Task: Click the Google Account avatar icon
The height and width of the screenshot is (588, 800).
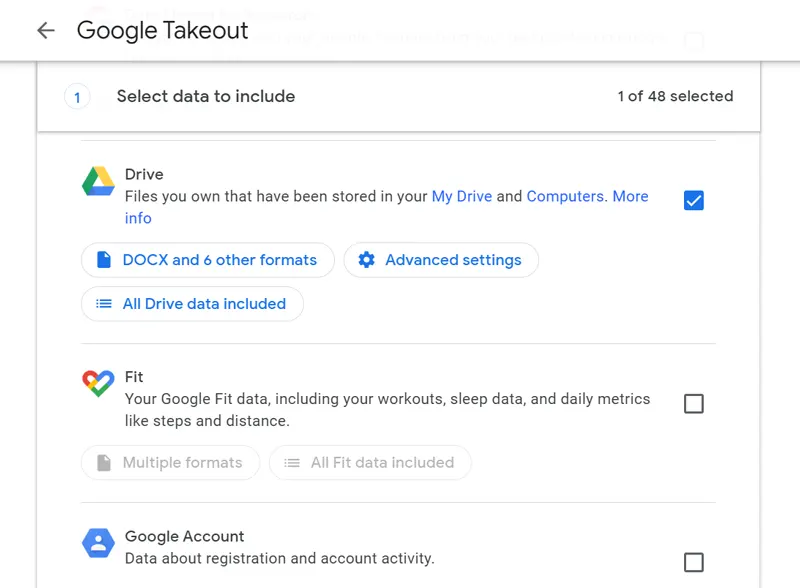Action: tap(98, 543)
